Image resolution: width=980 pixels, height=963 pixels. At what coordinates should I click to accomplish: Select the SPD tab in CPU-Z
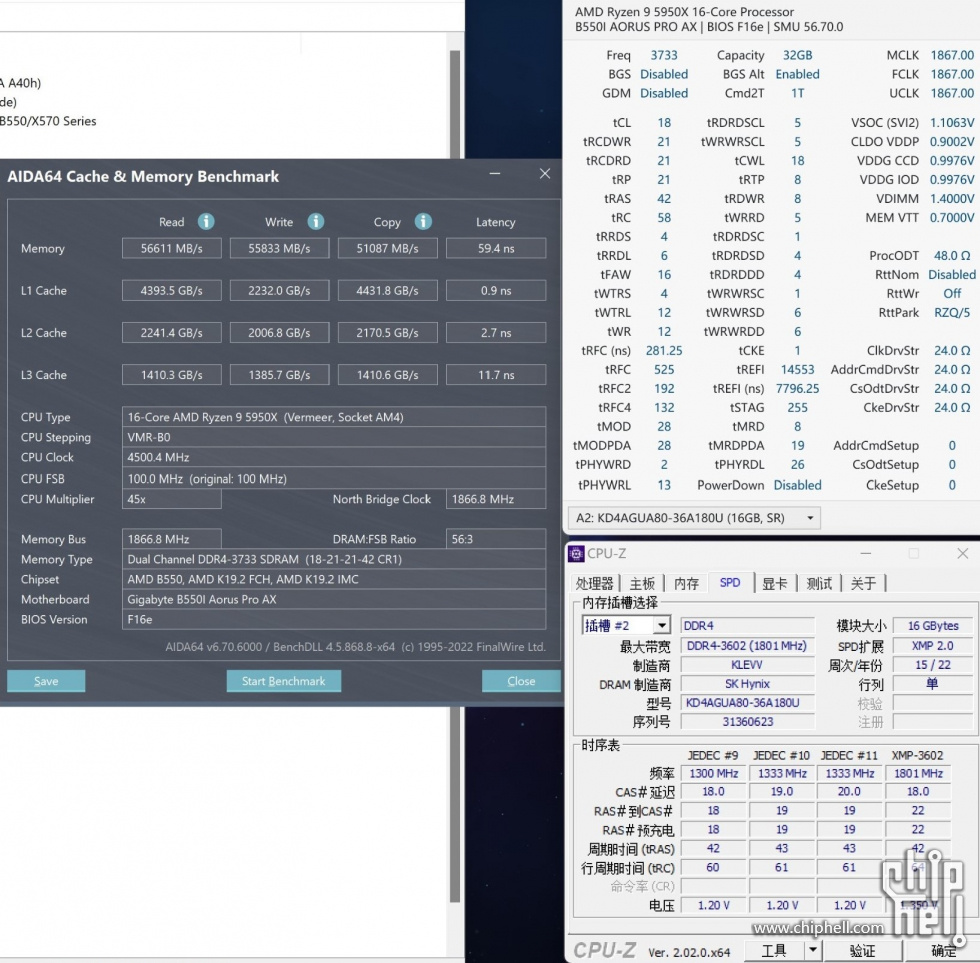pos(730,582)
